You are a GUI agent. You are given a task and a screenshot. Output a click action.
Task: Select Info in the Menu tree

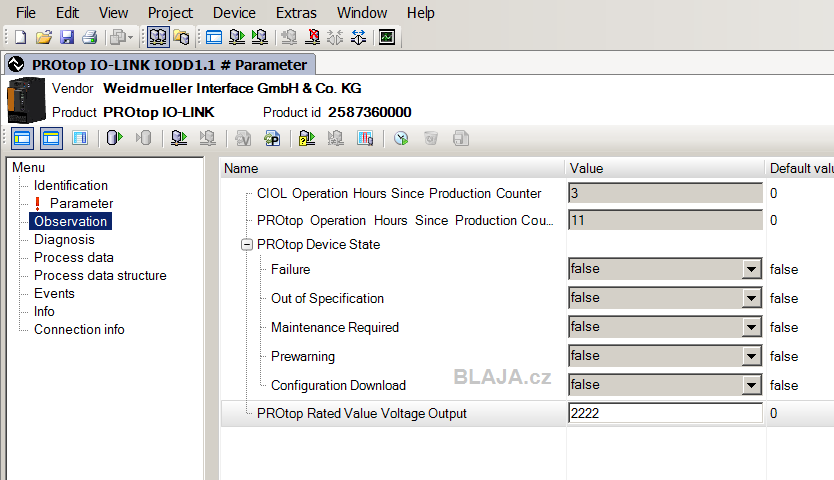click(x=44, y=311)
